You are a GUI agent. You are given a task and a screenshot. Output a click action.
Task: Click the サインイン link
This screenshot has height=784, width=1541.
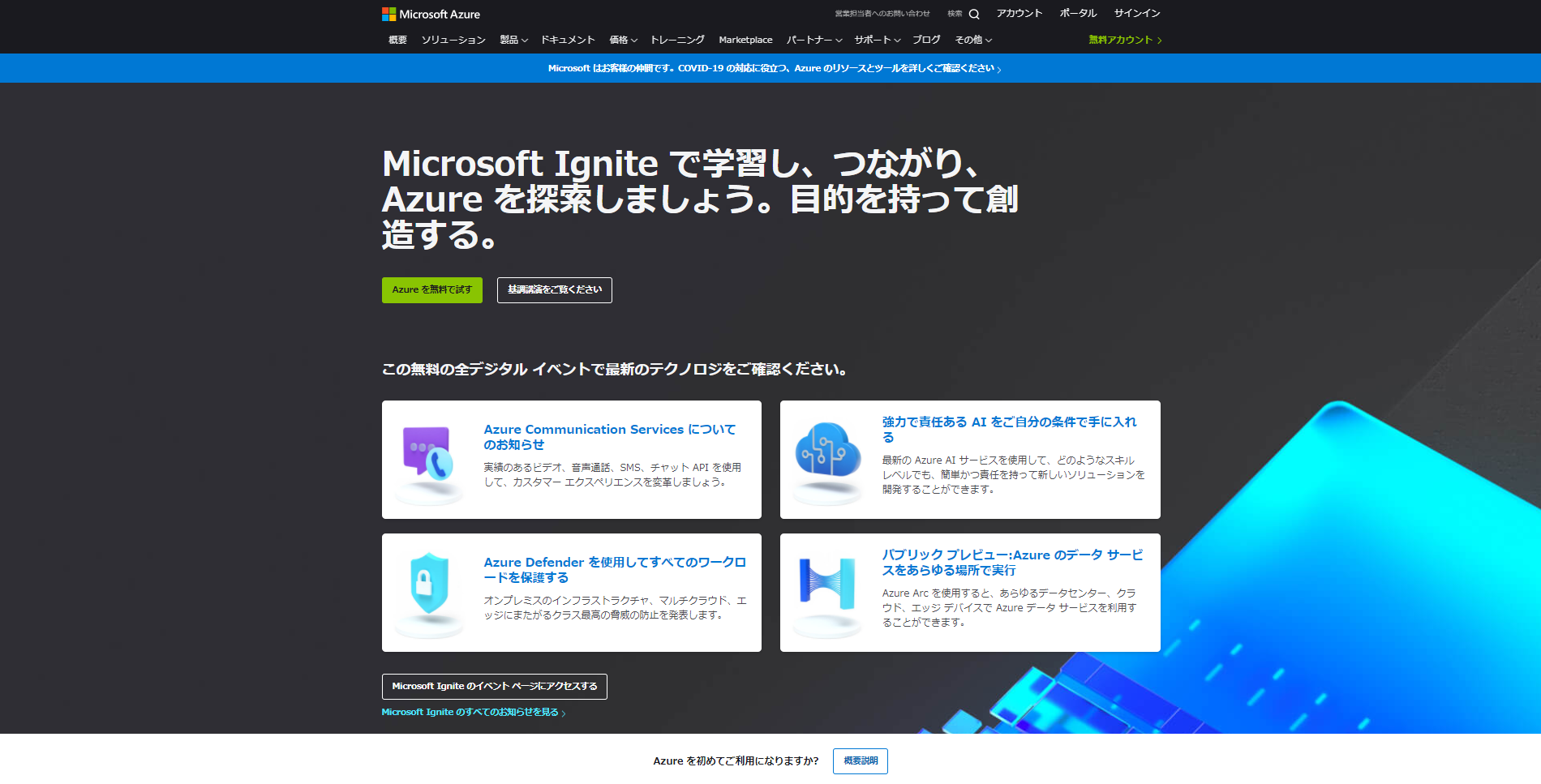[x=1137, y=13]
